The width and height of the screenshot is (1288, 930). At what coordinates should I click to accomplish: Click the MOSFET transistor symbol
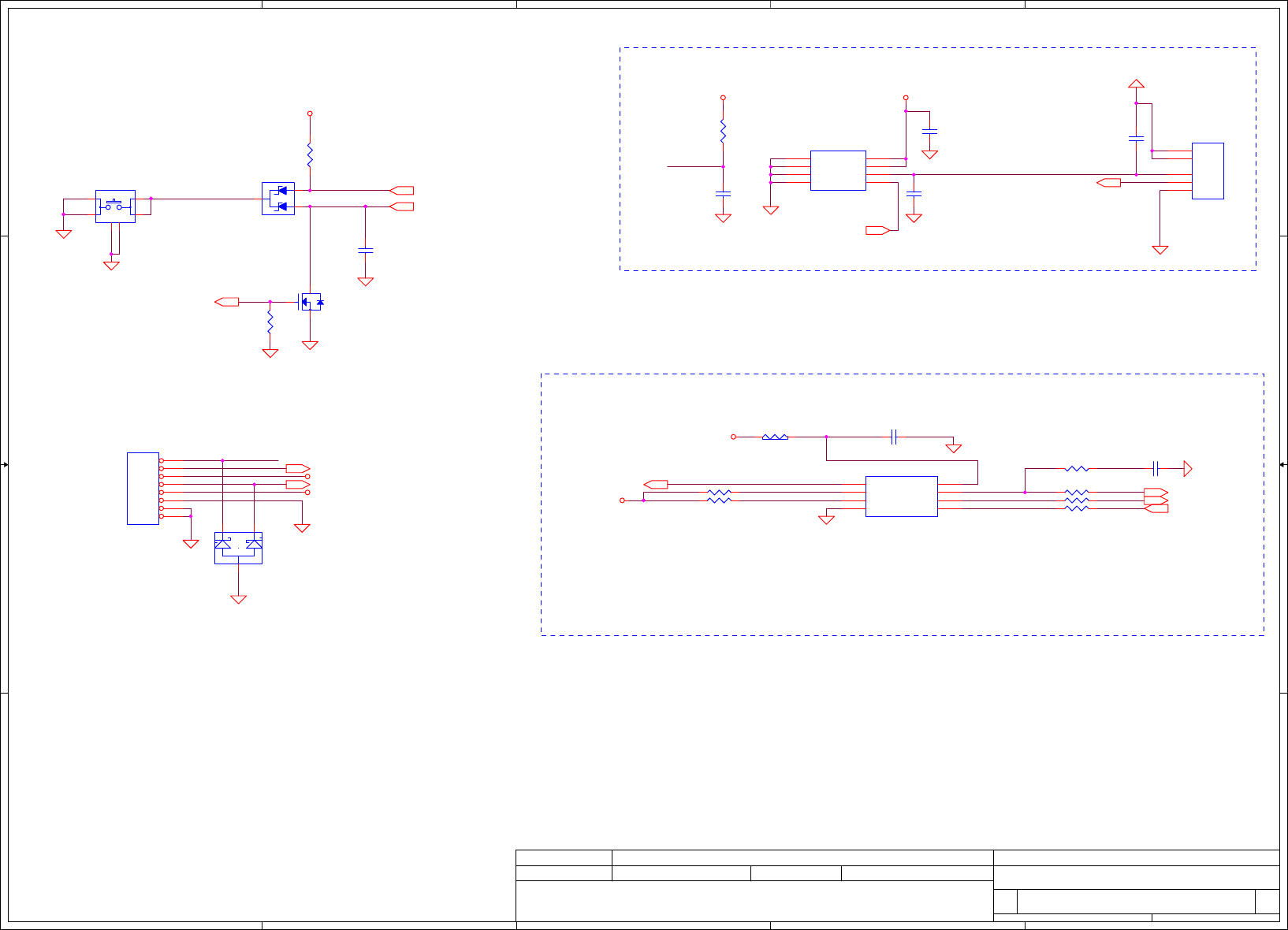[311, 302]
